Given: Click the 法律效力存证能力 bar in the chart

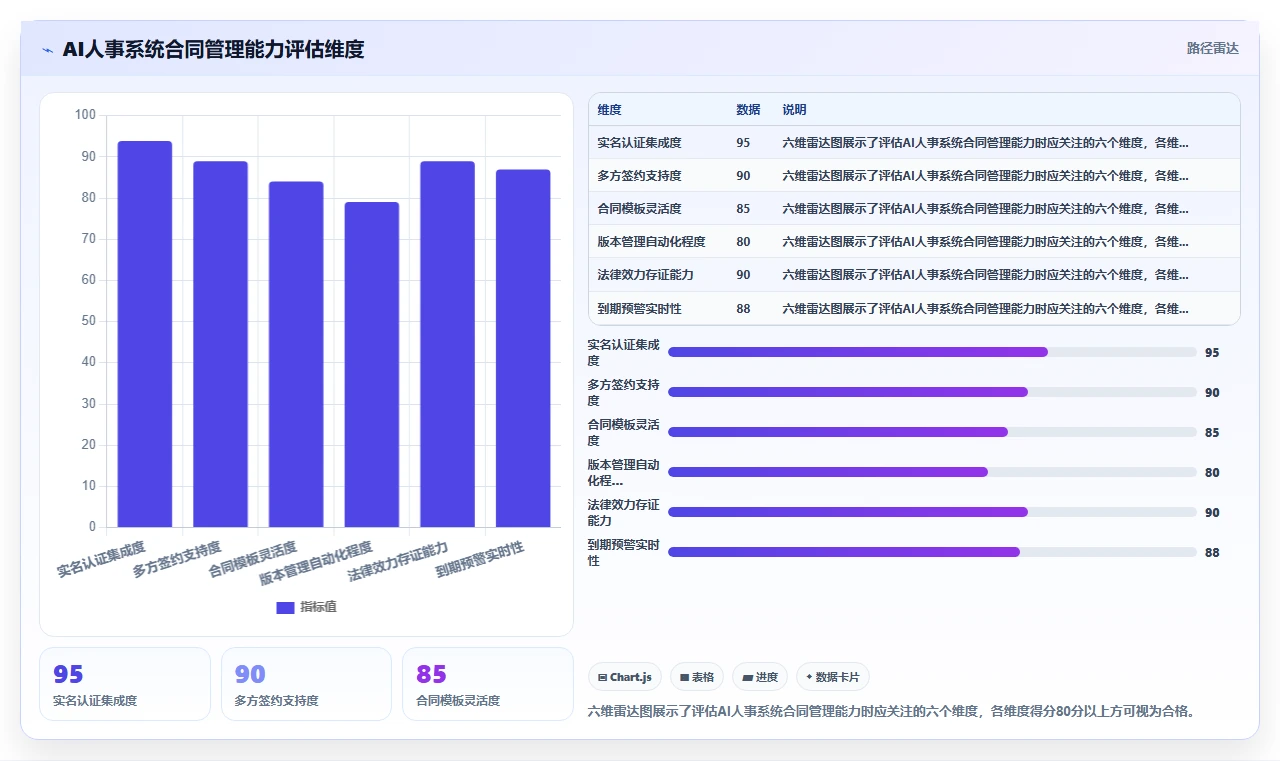Looking at the screenshot, I should [447, 344].
